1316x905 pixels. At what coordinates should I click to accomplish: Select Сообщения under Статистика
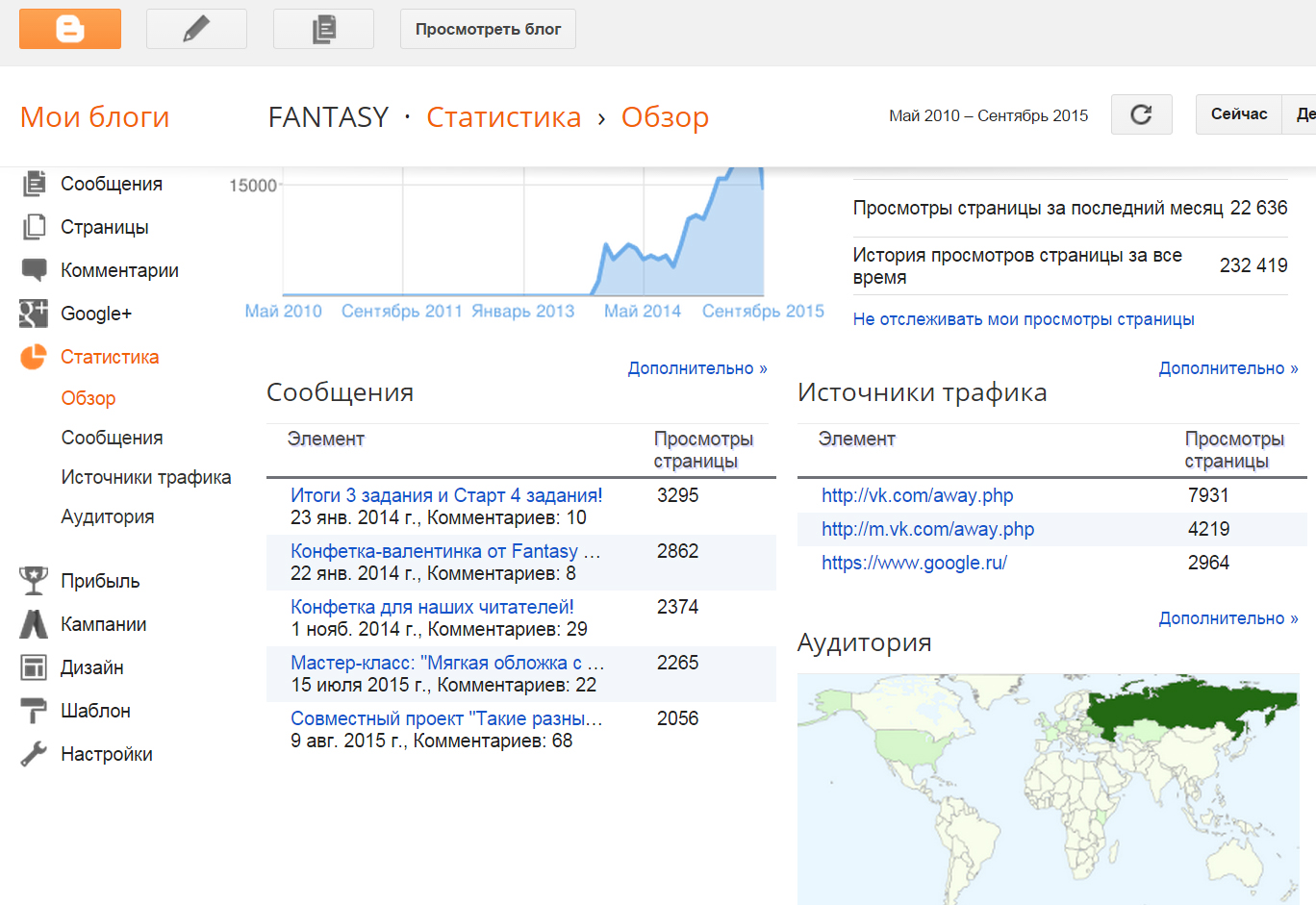[x=112, y=438]
